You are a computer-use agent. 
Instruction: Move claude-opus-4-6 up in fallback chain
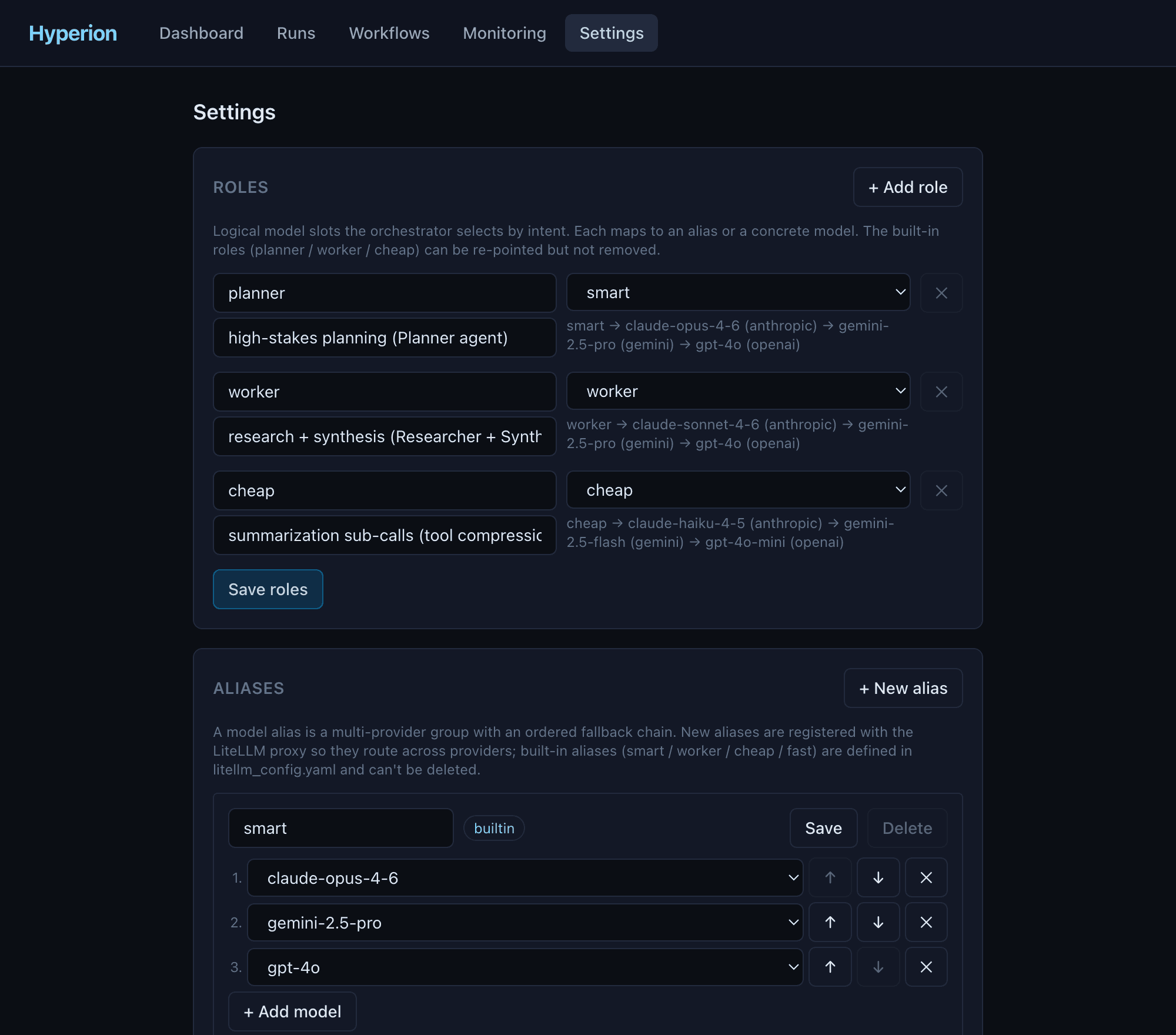pyautogui.click(x=830, y=877)
